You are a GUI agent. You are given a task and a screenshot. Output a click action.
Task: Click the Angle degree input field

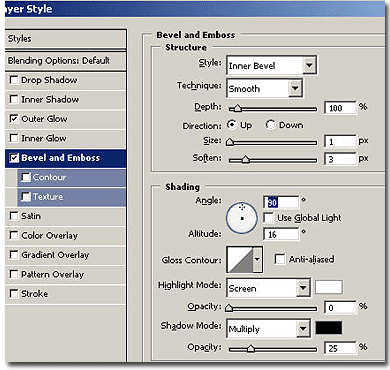pyautogui.click(x=281, y=202)
